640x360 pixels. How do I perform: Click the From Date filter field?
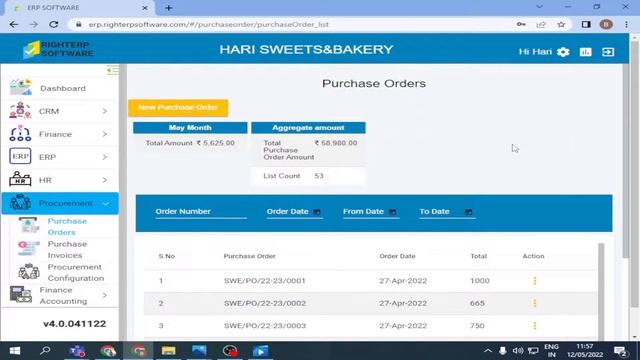click(x=371, y=212)
